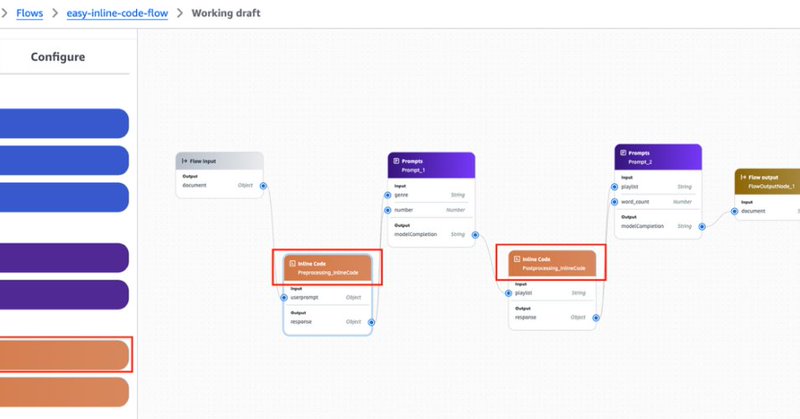Click the FlowOutputNode_1 document input port

click(x=734, y=211)
